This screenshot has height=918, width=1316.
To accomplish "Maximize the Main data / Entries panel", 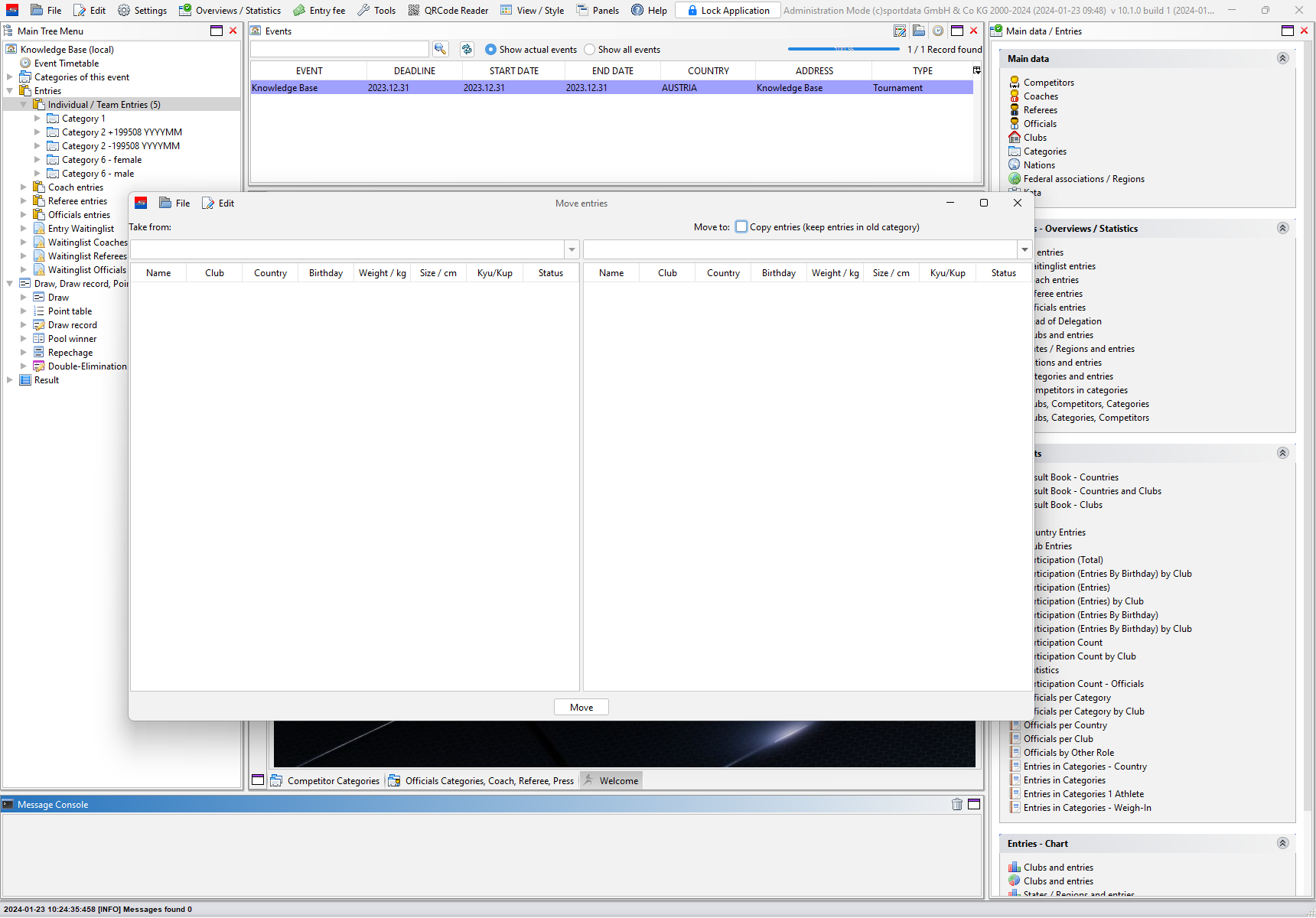I will (1288, 31).
